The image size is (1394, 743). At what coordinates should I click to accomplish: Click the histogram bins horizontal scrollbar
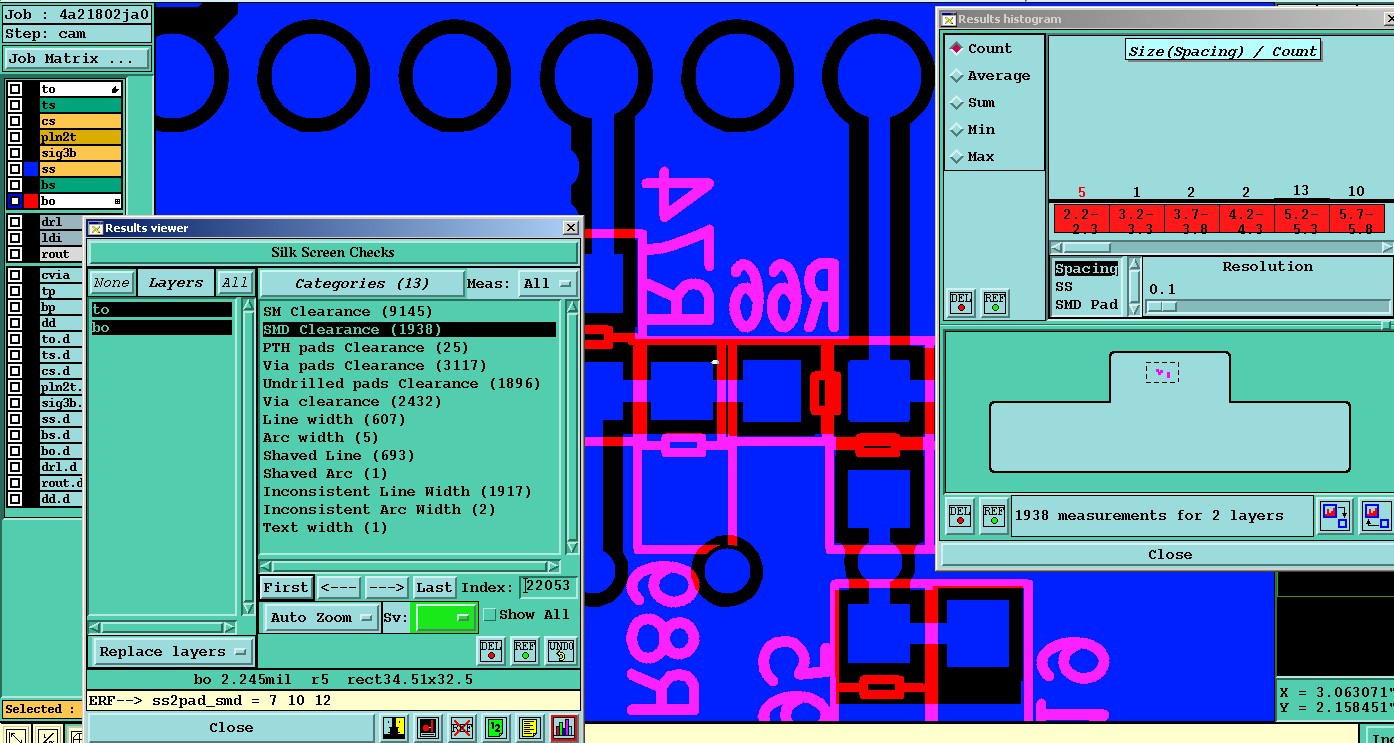1220,246
